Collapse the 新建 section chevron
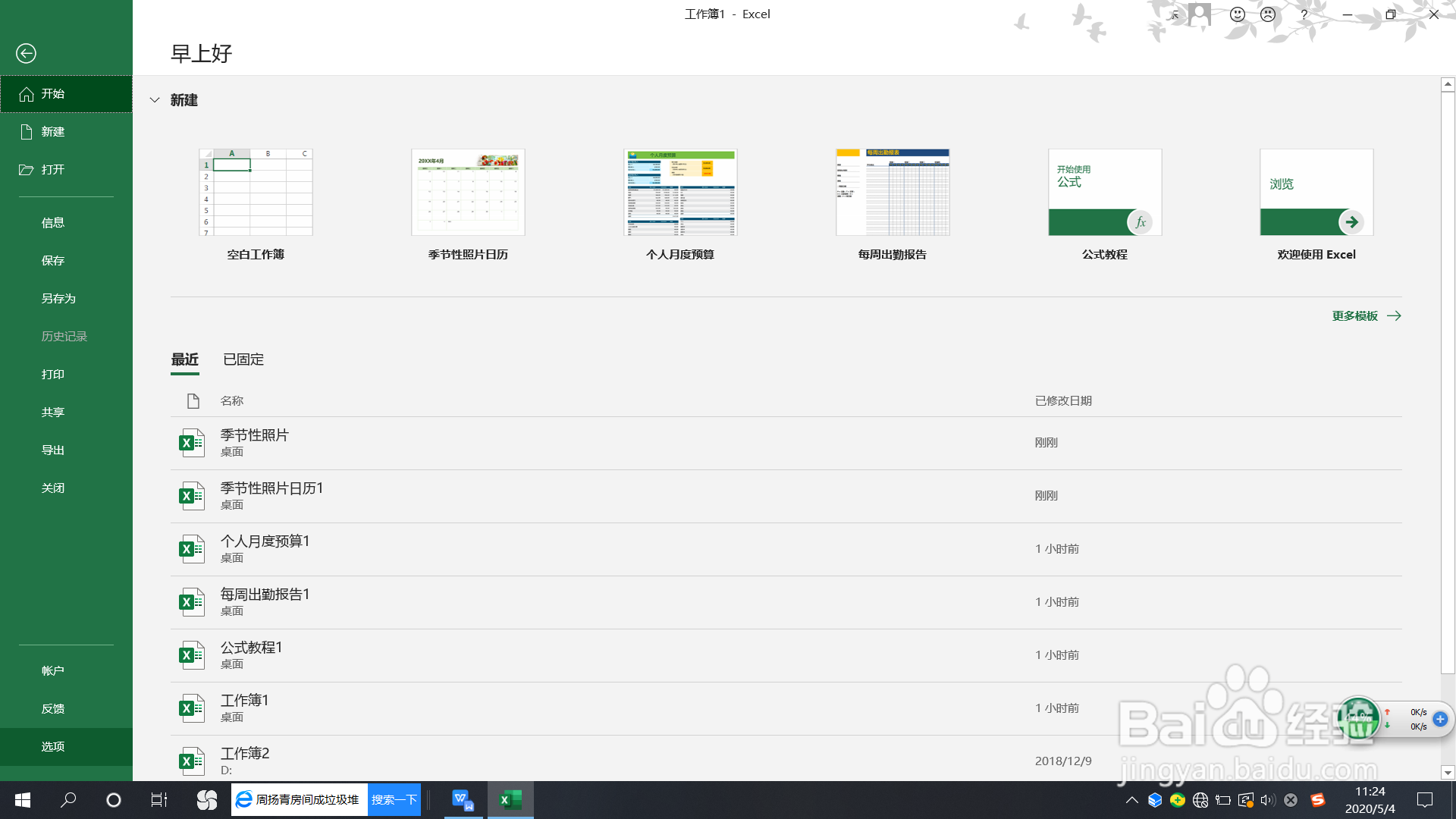Viewport: 1456px width, 819px height. tap(155, 100)
